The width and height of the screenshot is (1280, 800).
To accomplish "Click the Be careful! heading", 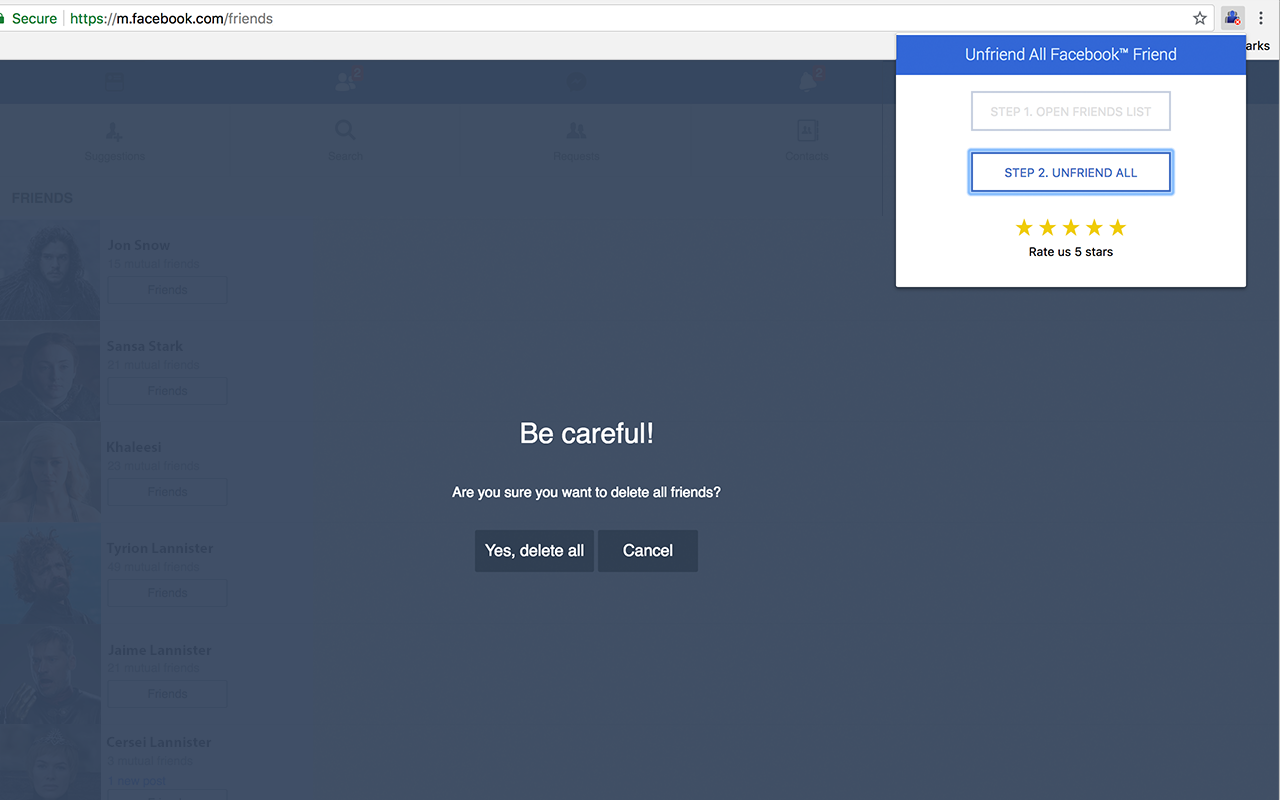I will pos(587,434).
